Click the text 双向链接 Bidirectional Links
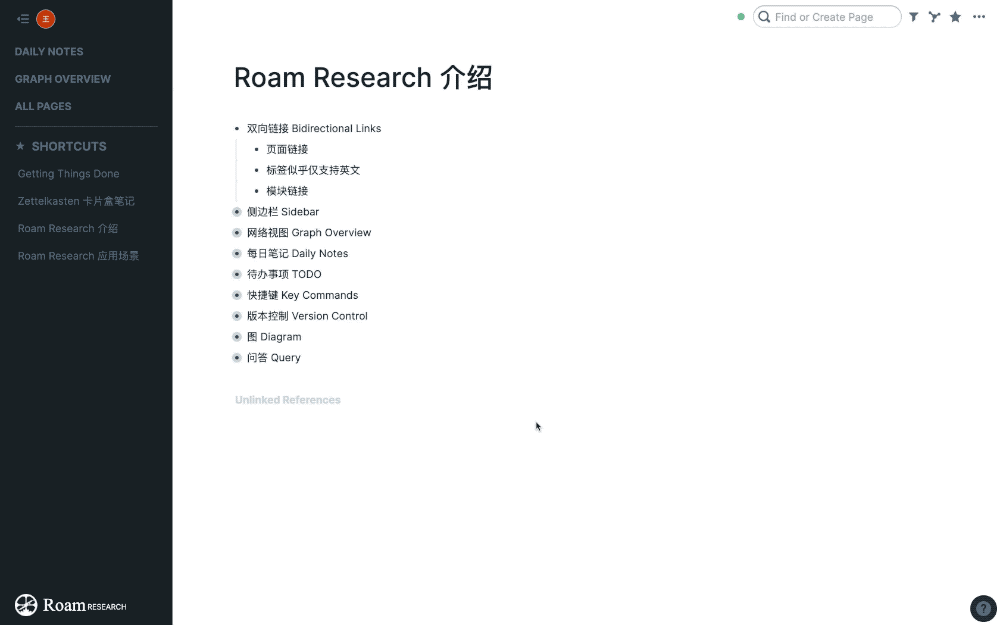The height and width of the screenshot is (625, 1000). click(314, 128)
